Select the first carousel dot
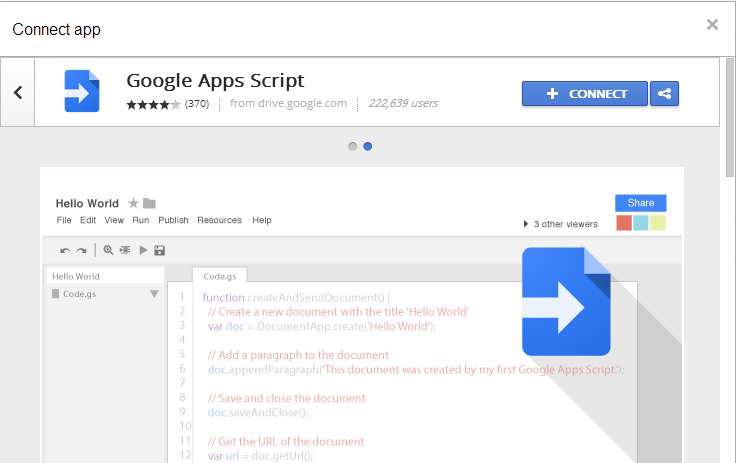736x463 pixels. pos(353,147)
